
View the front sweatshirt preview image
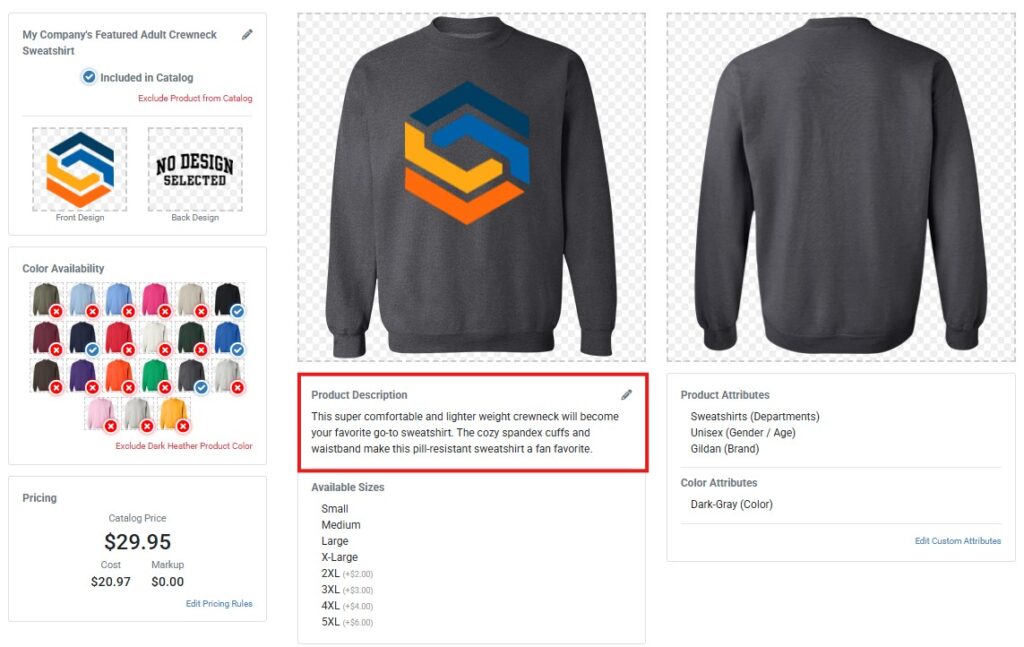[472, 187]
